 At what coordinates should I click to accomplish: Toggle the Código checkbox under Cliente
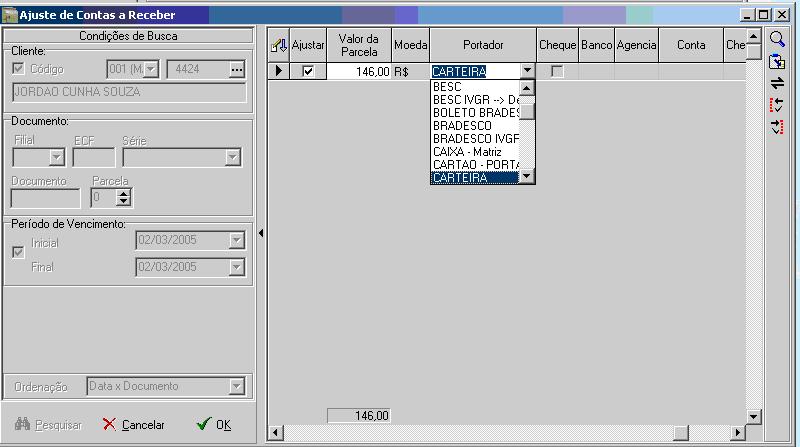pyautogui.click(x=18, y=69)
